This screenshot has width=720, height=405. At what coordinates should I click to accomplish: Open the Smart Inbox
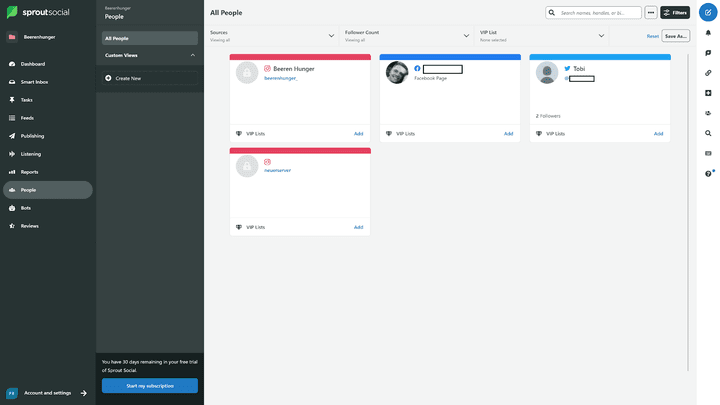click(34, 82)
